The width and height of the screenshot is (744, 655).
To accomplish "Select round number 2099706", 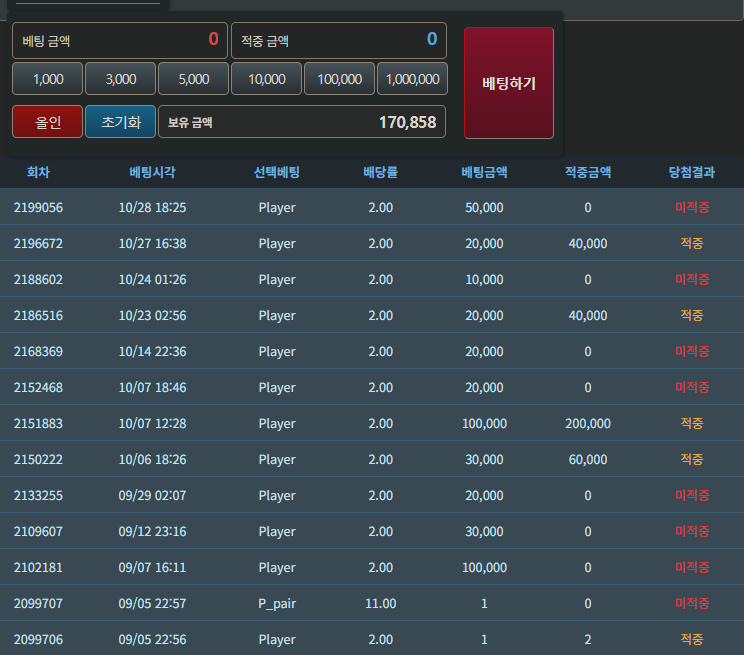I will 38,640.
